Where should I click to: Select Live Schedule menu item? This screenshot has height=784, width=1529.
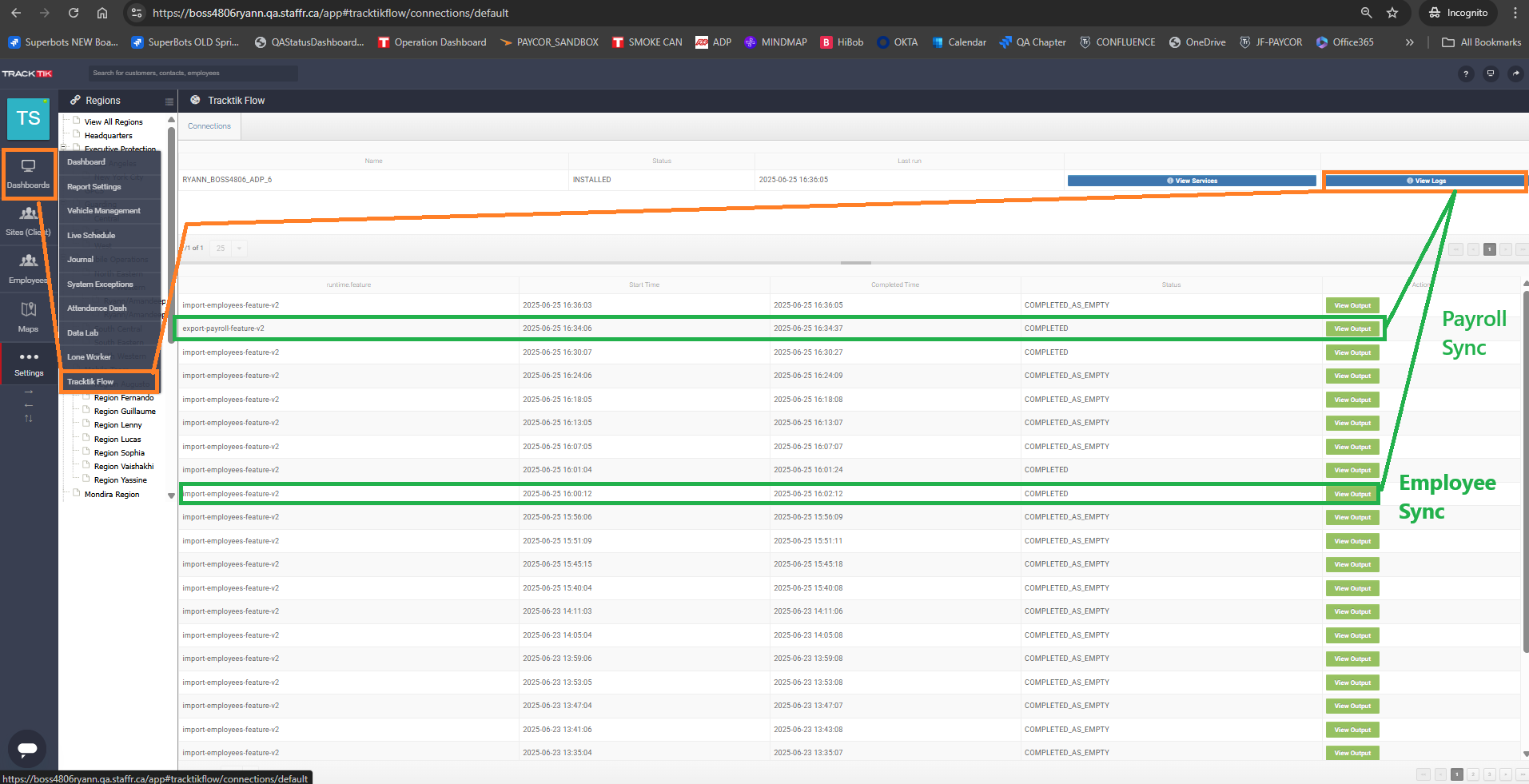coord(91,236)
